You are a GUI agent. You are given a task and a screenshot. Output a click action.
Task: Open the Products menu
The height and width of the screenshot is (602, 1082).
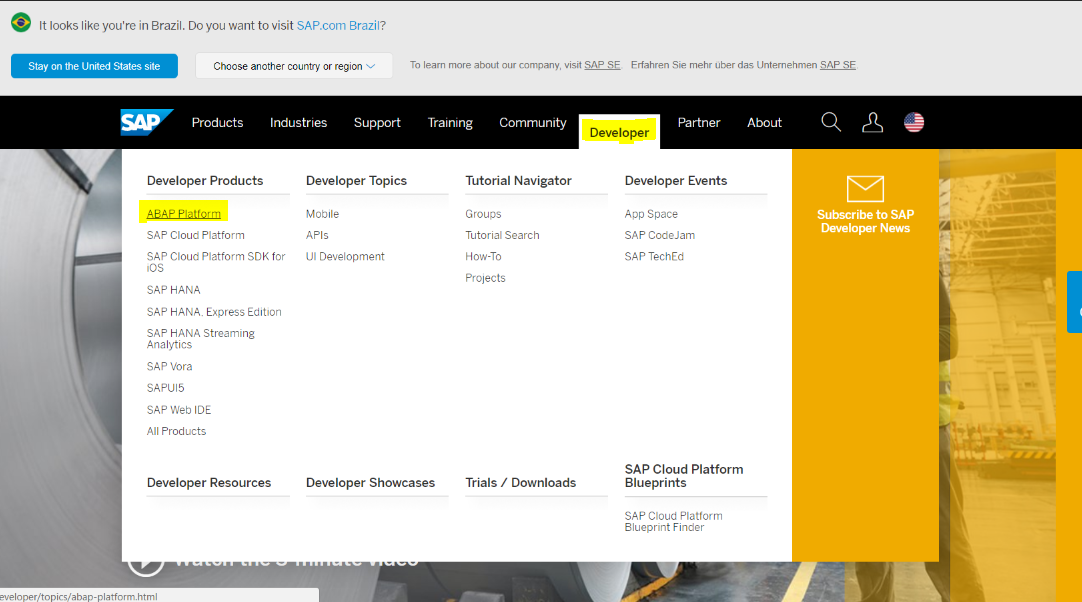[217, 122]
